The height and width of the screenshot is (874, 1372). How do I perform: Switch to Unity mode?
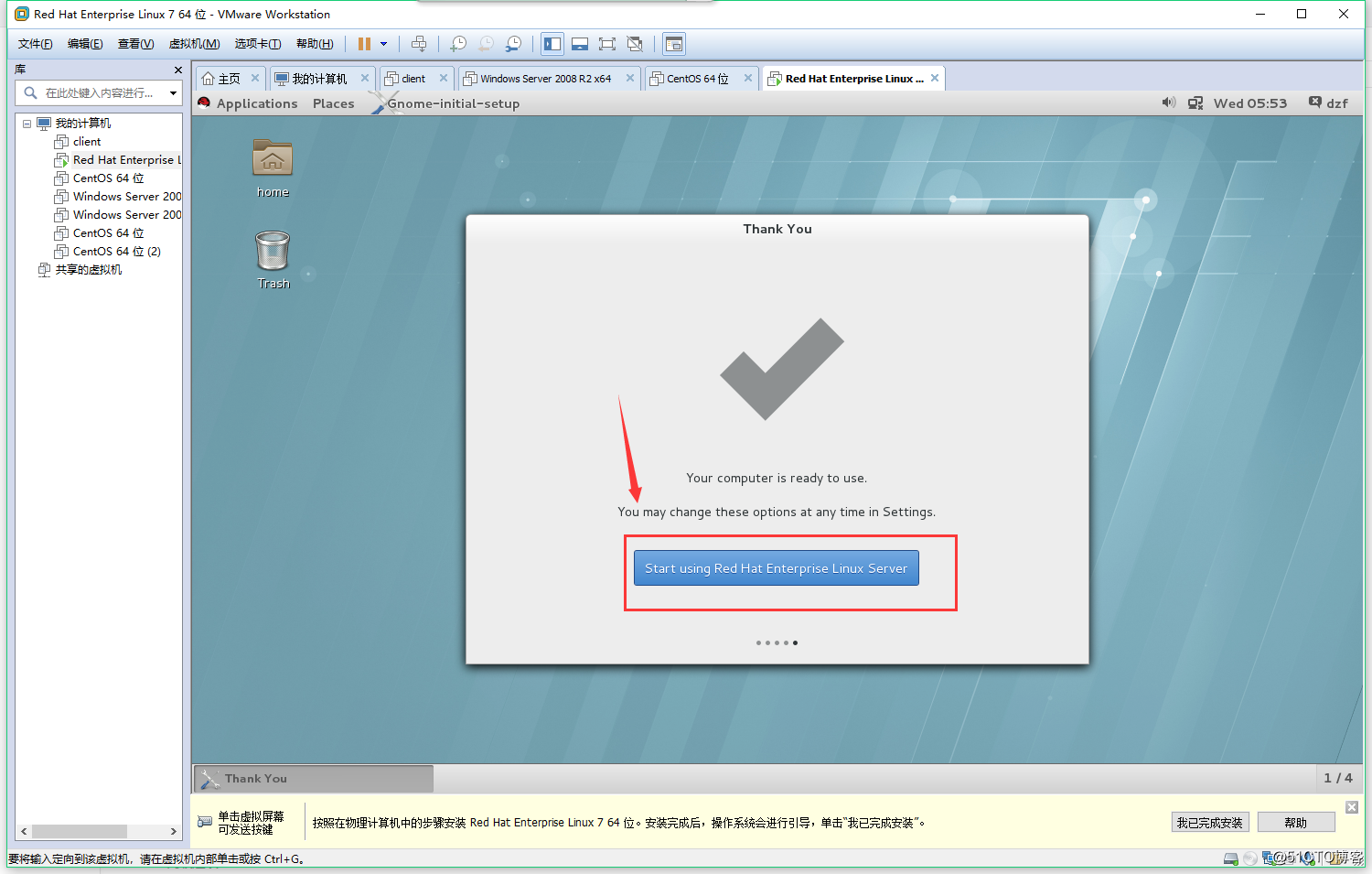tap(634, 44)
